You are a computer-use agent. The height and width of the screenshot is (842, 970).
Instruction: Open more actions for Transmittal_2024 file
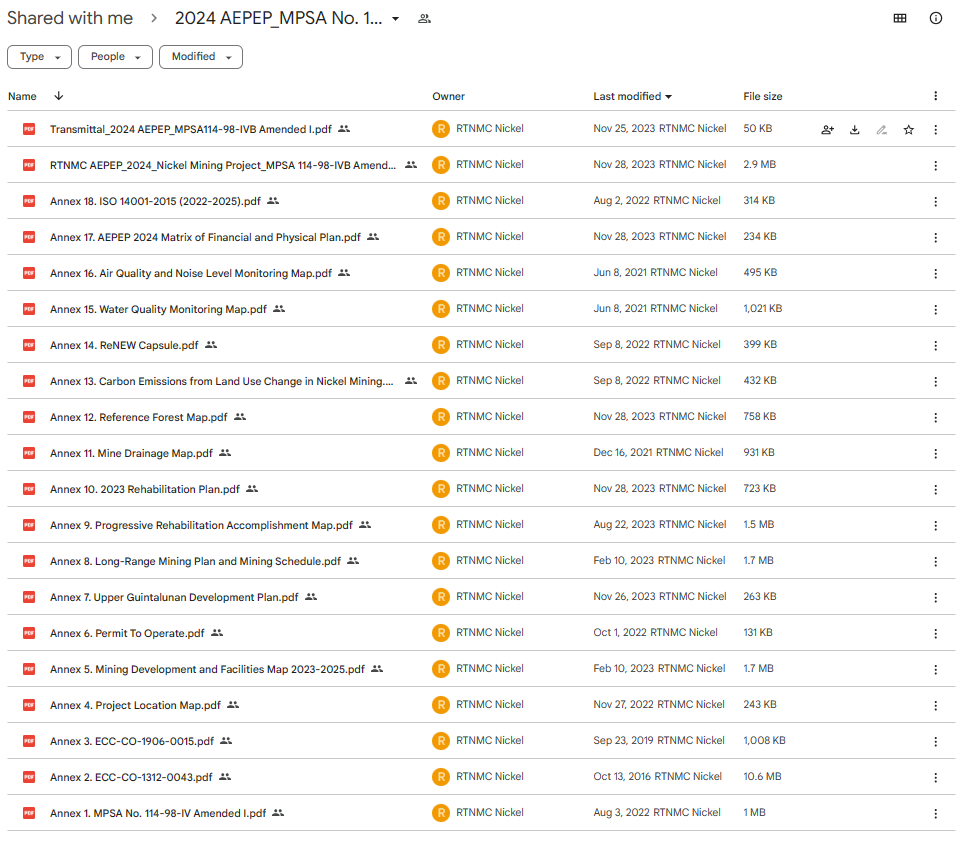[x=935, y=130]
